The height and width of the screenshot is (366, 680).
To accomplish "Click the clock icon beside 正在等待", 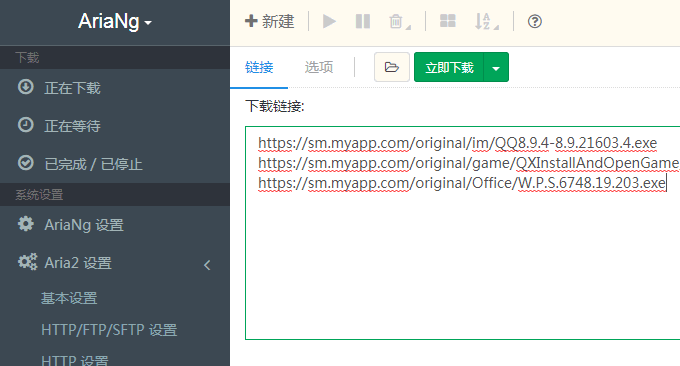I will click(x=26, y=125).
